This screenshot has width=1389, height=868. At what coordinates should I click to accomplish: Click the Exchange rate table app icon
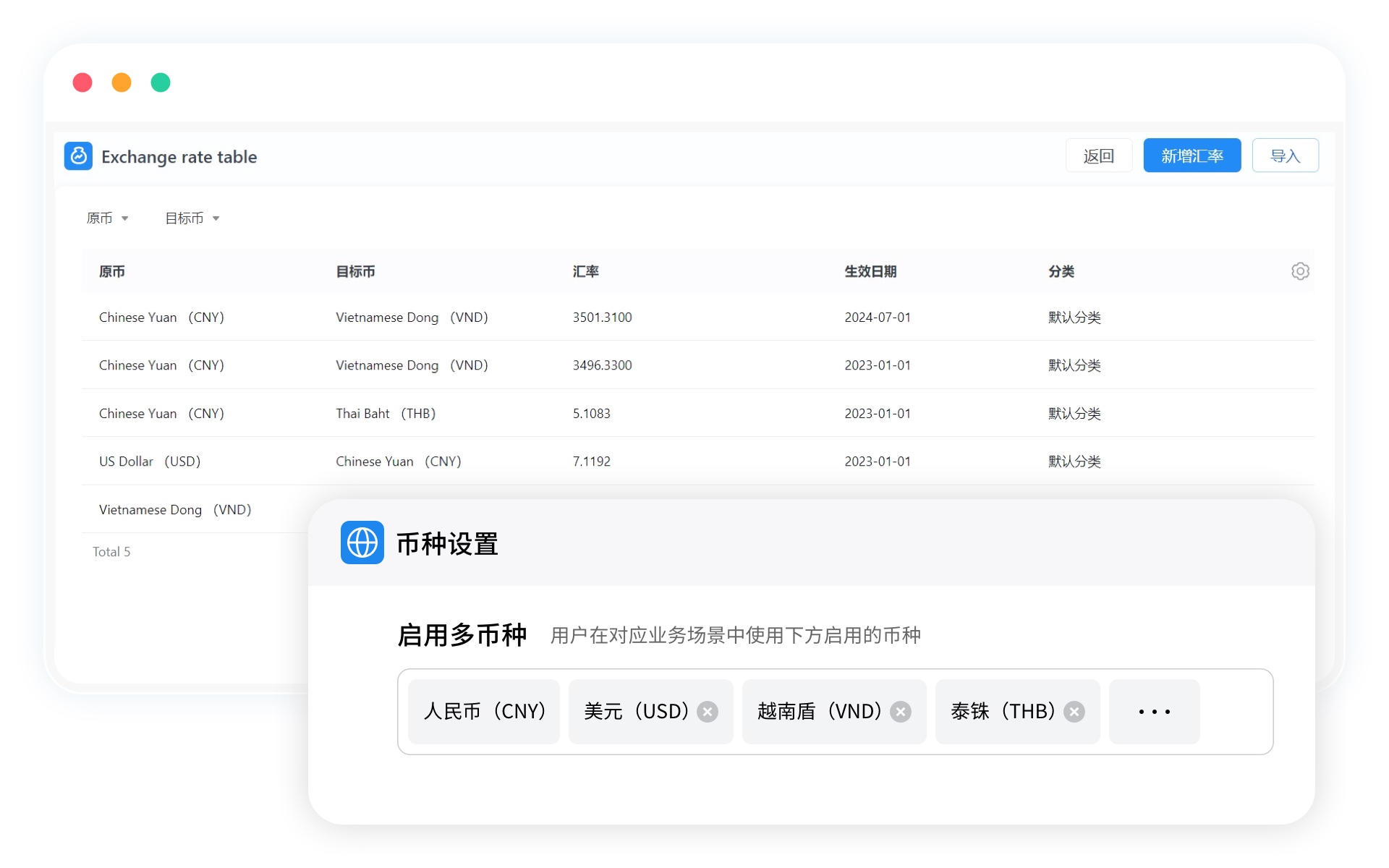78,156
